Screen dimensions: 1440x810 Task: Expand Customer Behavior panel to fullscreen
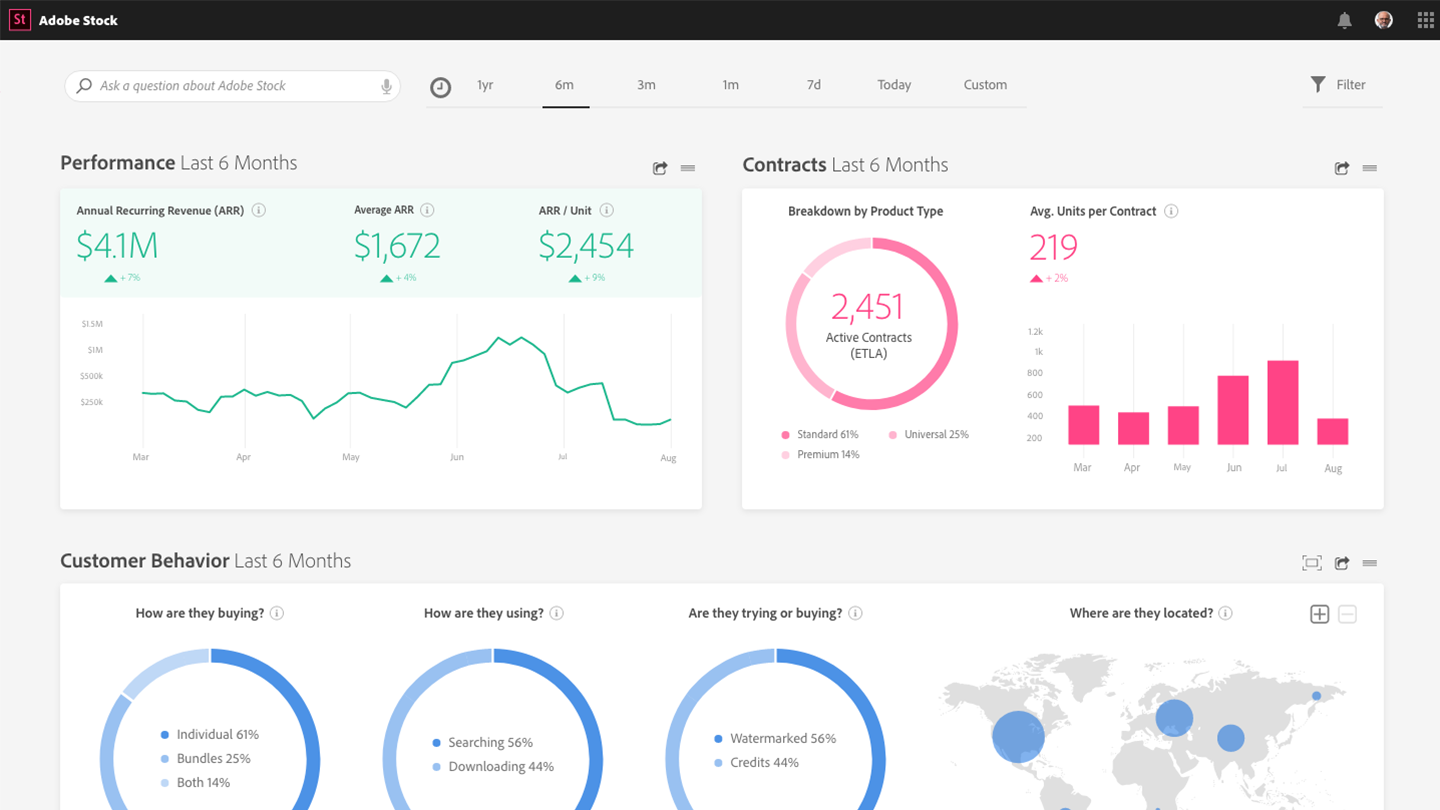pos(1312,563)
